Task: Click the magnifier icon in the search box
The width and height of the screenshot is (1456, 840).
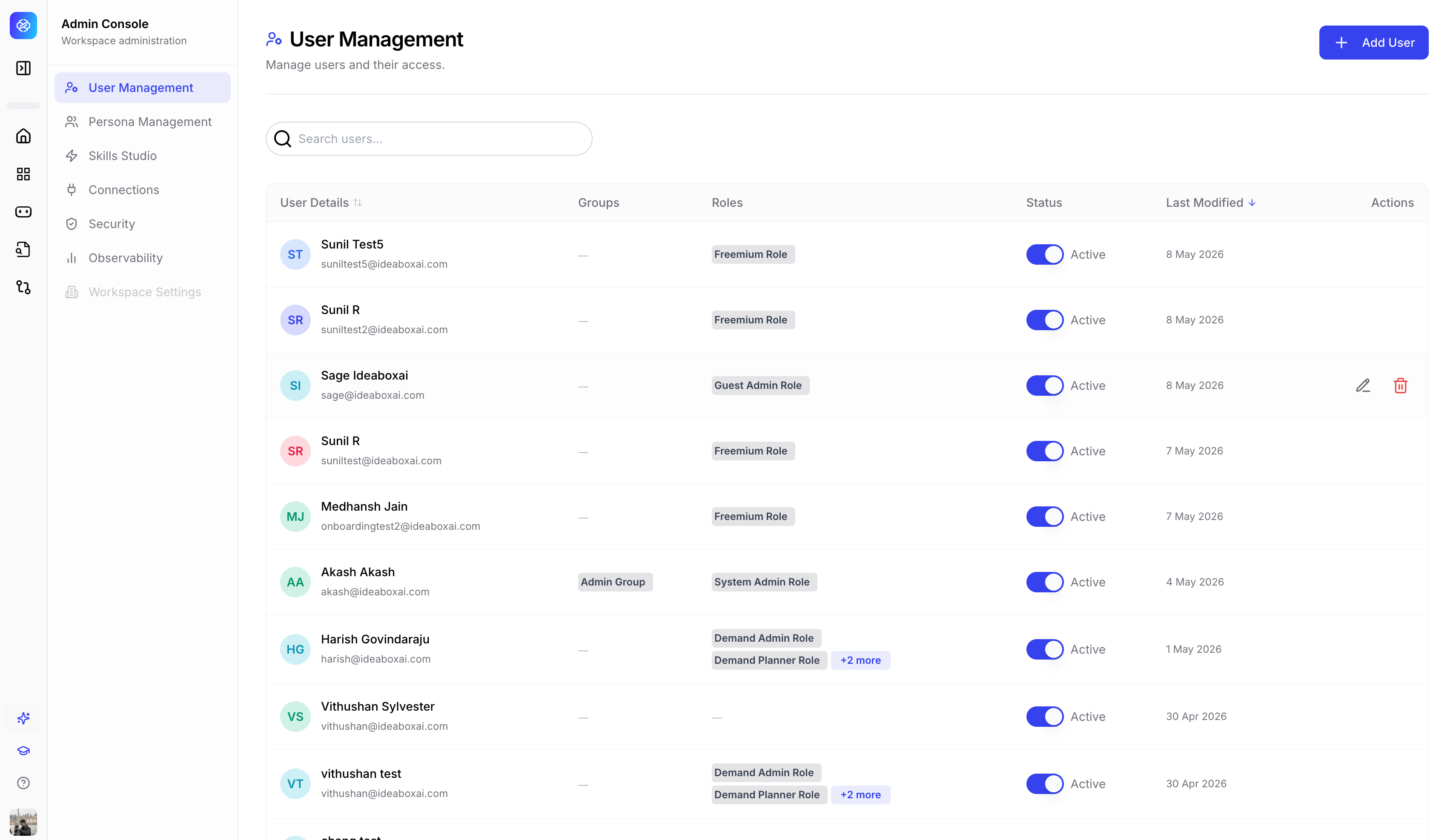Action: point(282,138)
